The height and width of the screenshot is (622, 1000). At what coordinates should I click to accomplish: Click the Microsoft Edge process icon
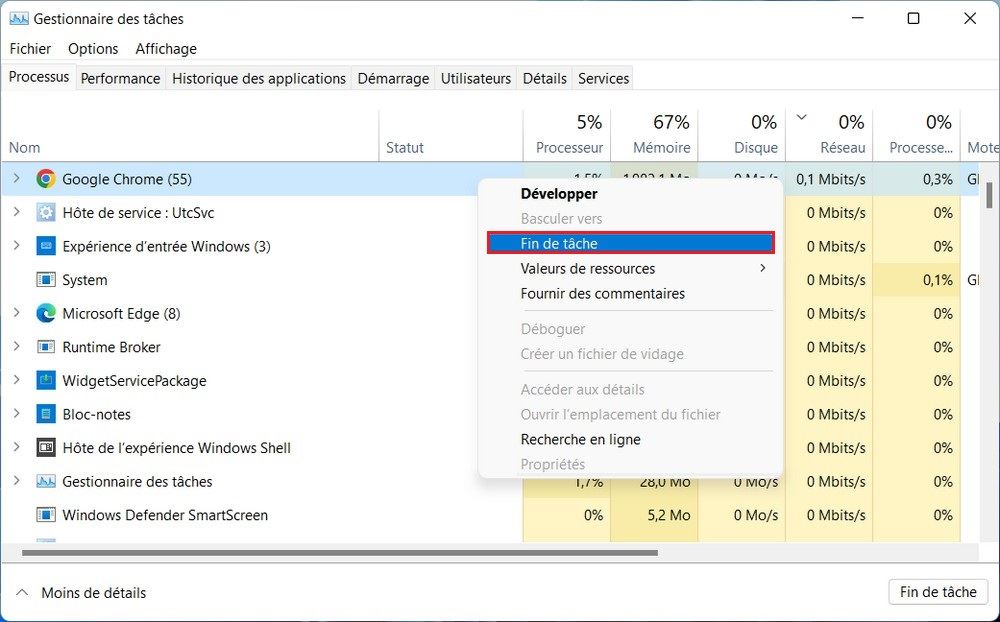(45, 313)
